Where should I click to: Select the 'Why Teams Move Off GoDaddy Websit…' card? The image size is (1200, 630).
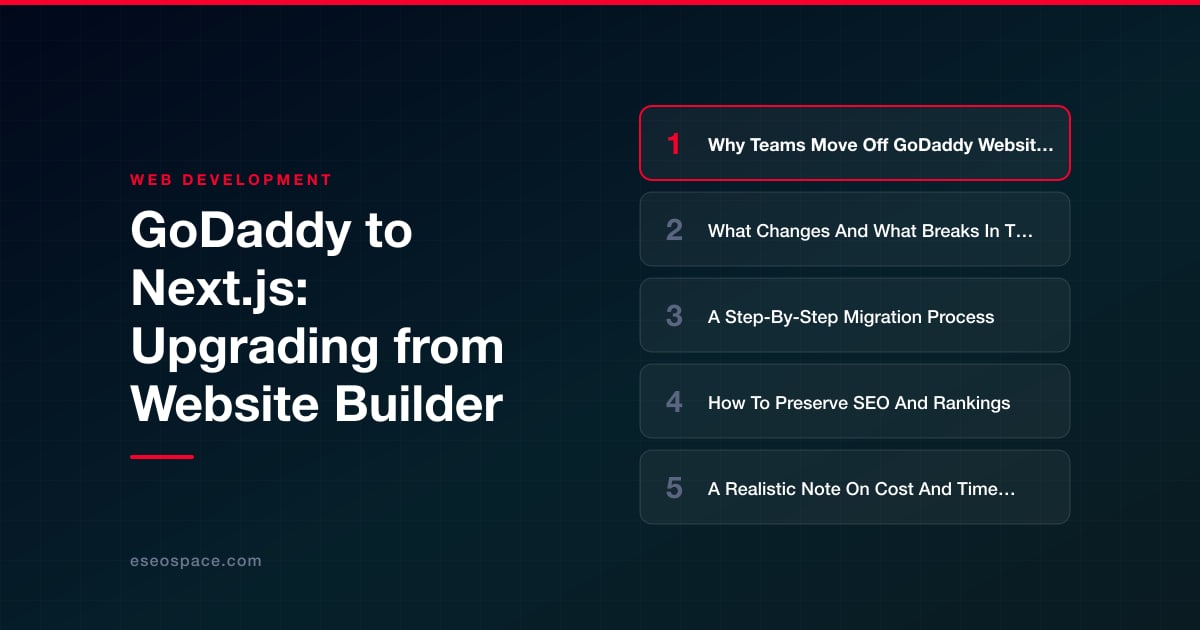(855, 143)
